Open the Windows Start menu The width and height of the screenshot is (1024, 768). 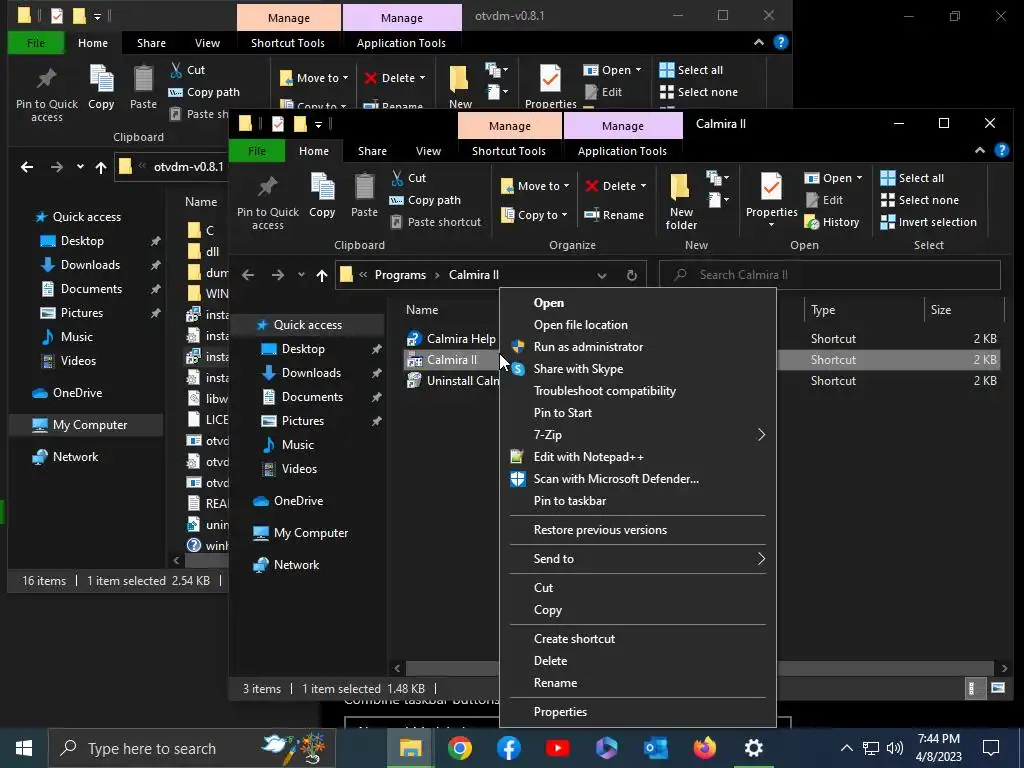(24, 748)
